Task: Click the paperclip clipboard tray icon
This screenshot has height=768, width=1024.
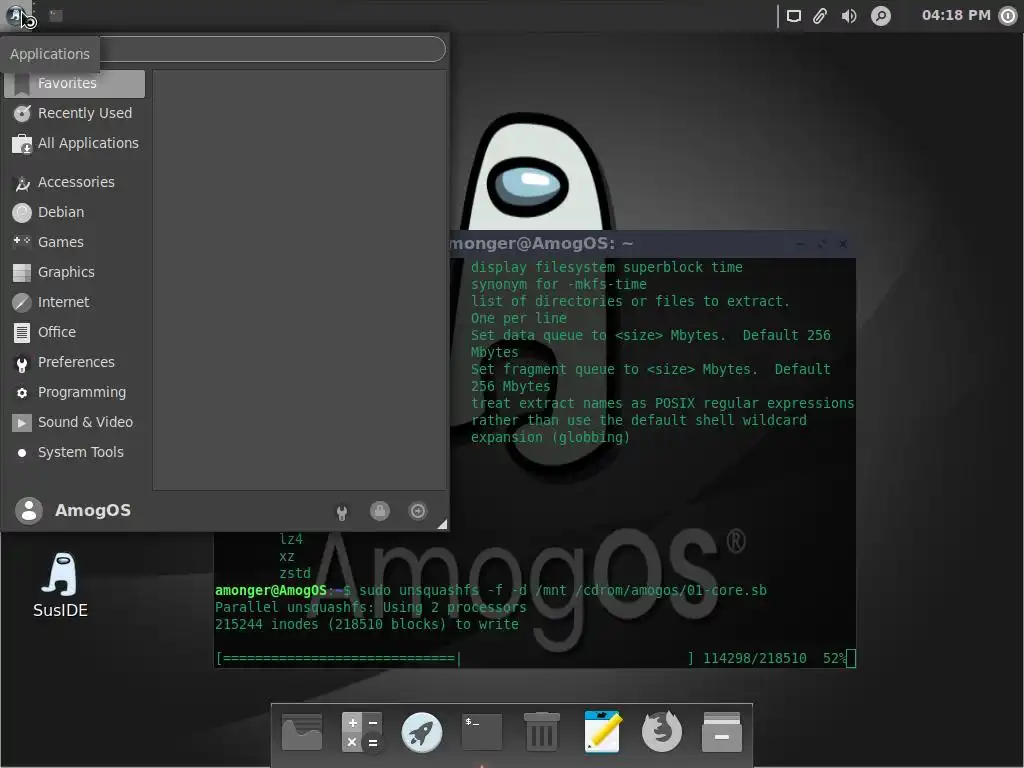Action: [820, 16]
